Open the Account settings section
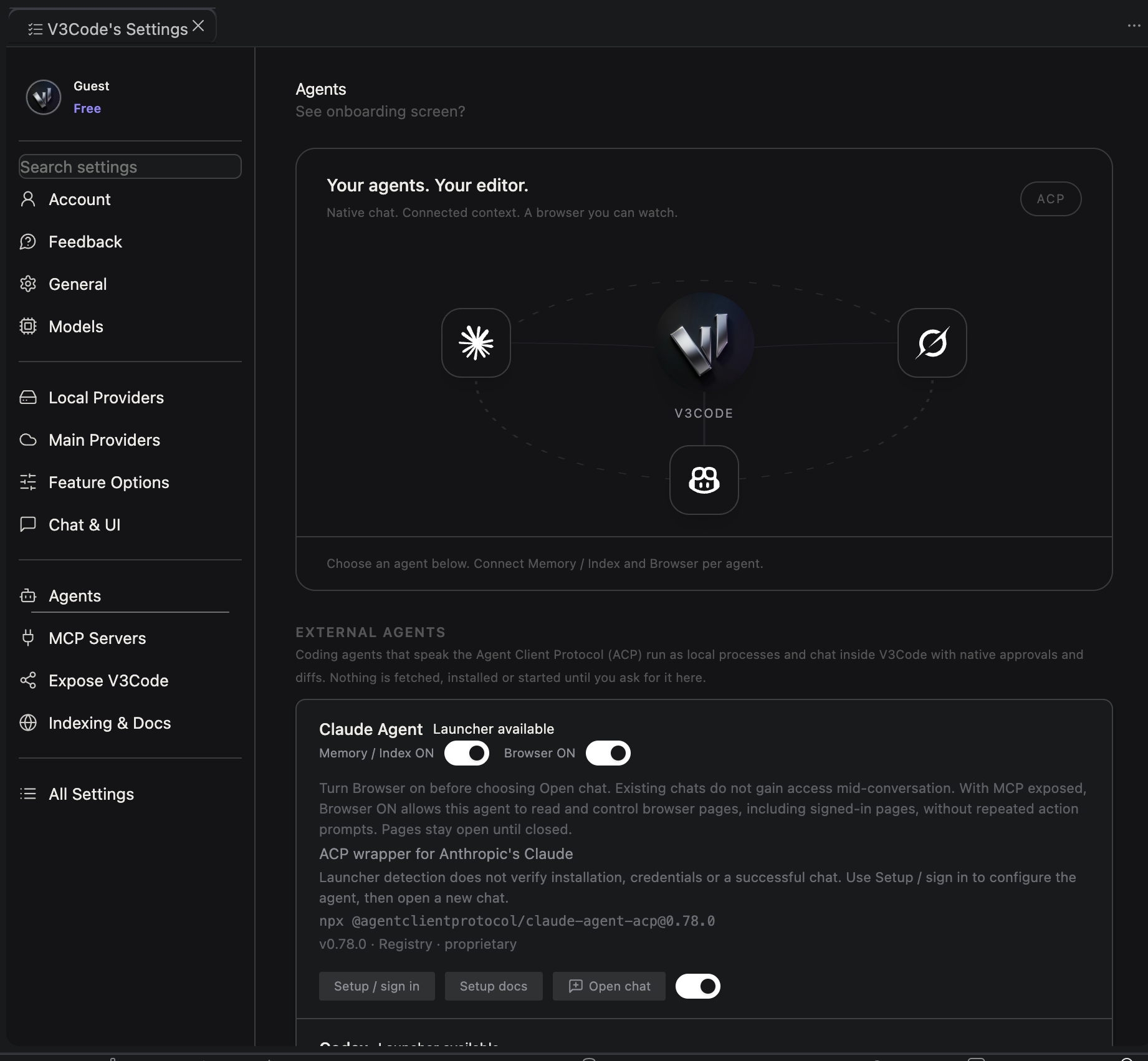 coord(130,199)
